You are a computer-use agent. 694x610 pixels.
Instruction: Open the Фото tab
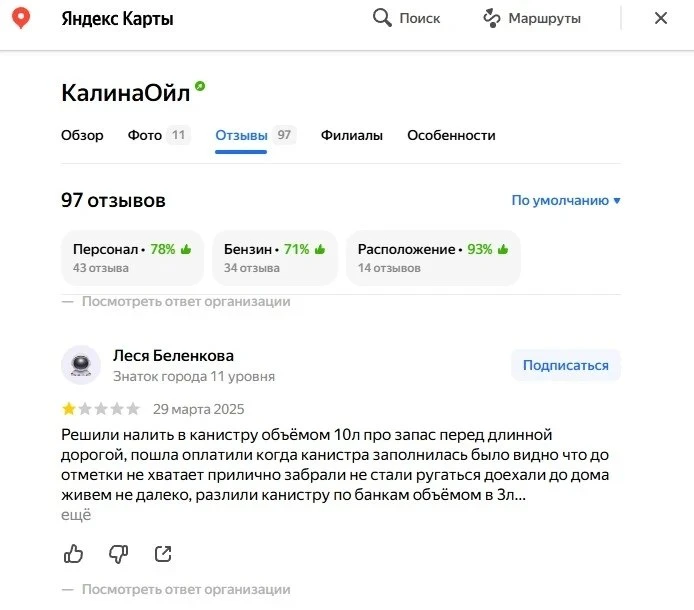145,135
